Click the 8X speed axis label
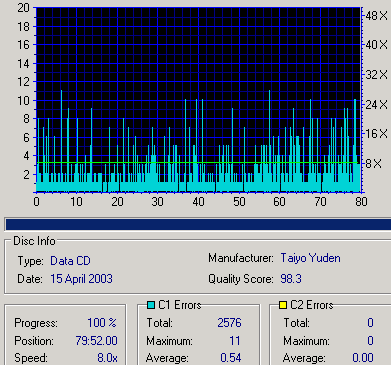The height and width of the screenshot is (365, 391). 373,164
